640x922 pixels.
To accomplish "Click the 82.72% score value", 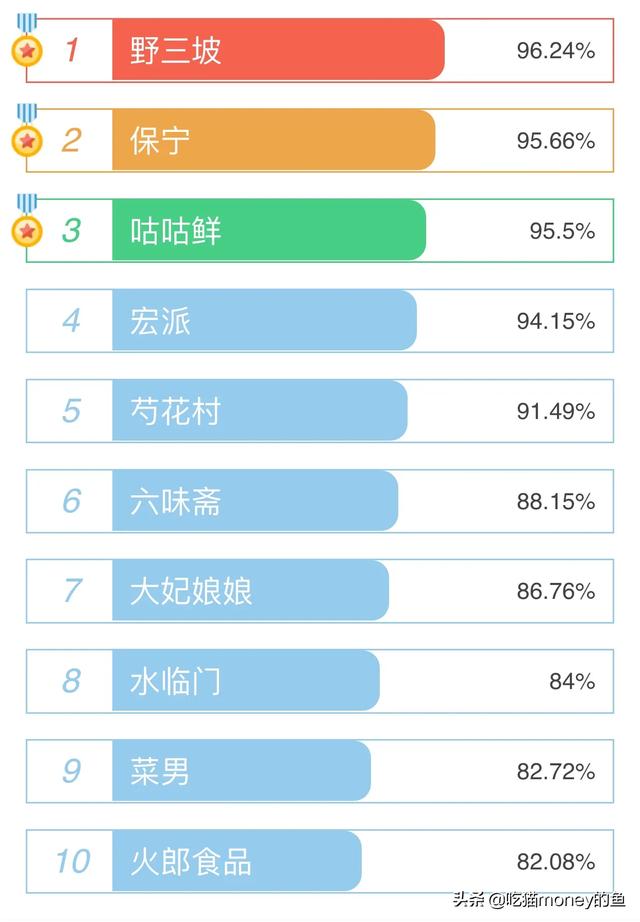I will [x=555, y=771].
